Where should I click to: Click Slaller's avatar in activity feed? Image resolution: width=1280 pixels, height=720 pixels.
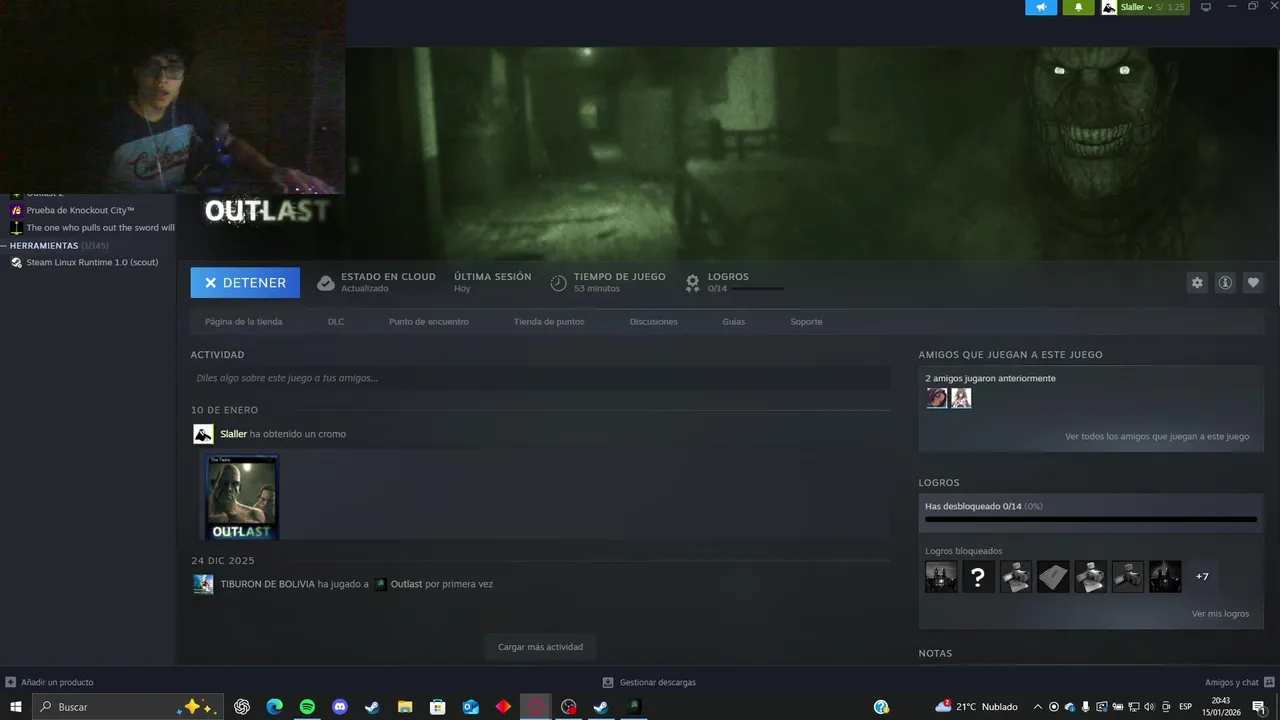point(203,434)
